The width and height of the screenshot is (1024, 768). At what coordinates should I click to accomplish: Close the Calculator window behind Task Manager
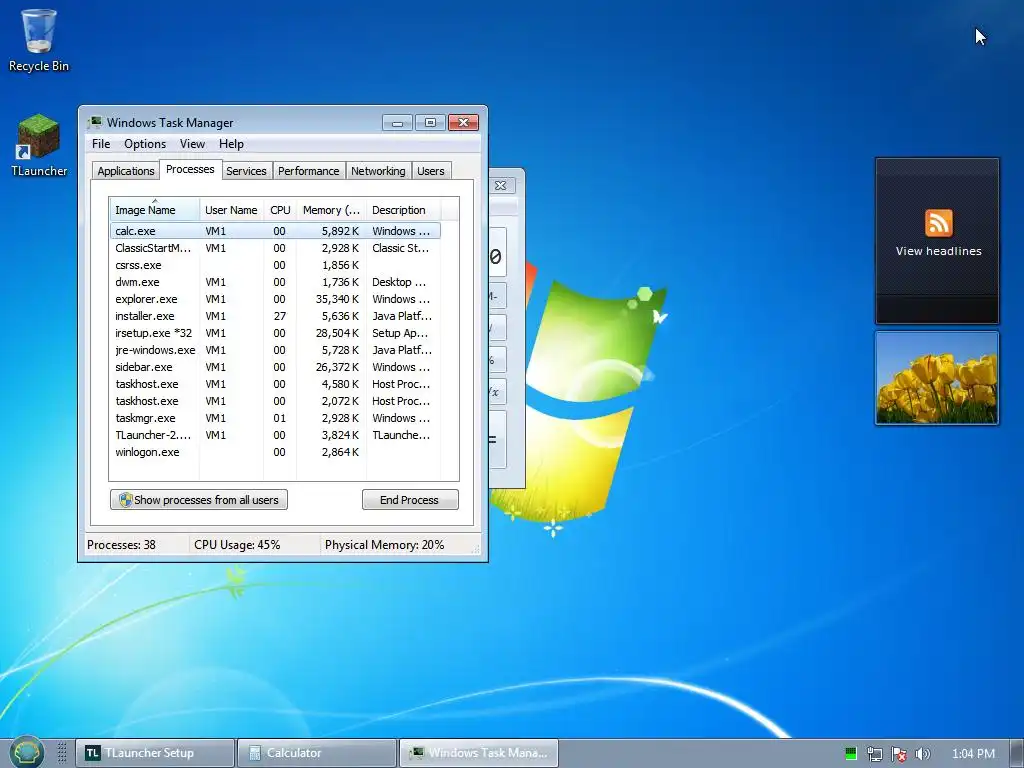502,185
